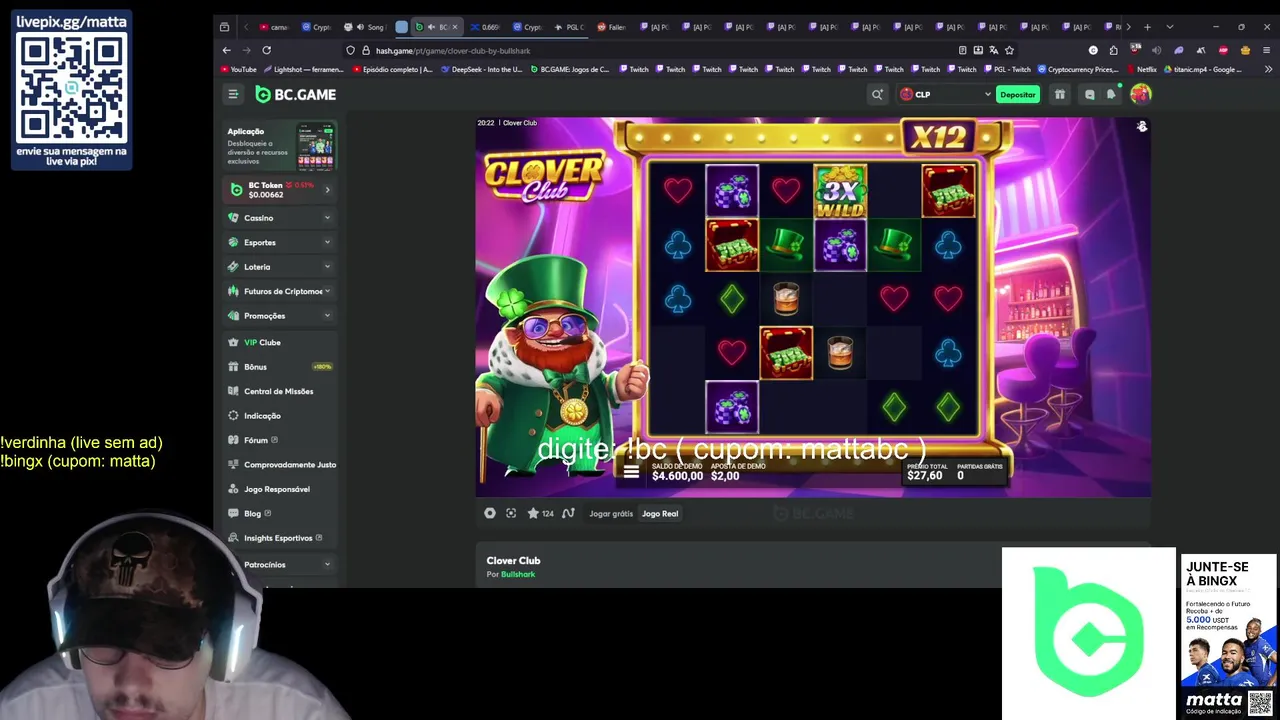Open the user profile avatar
1280x720 pixels.
[x=1140, y=94]
